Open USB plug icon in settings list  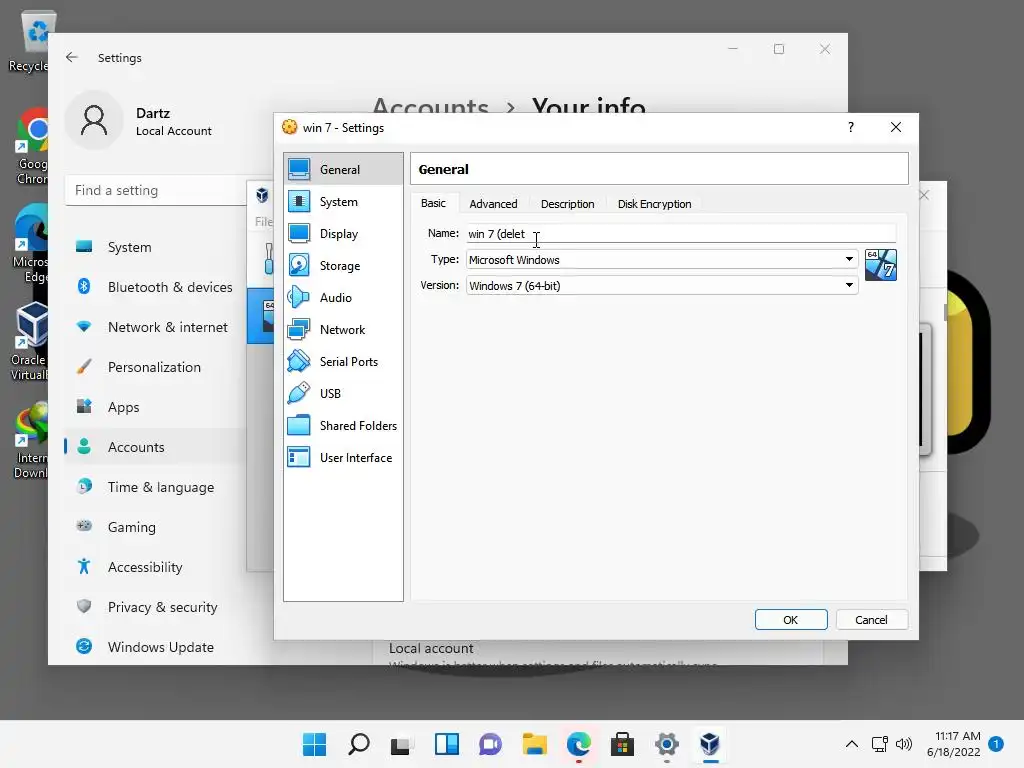tap(299, 393)
